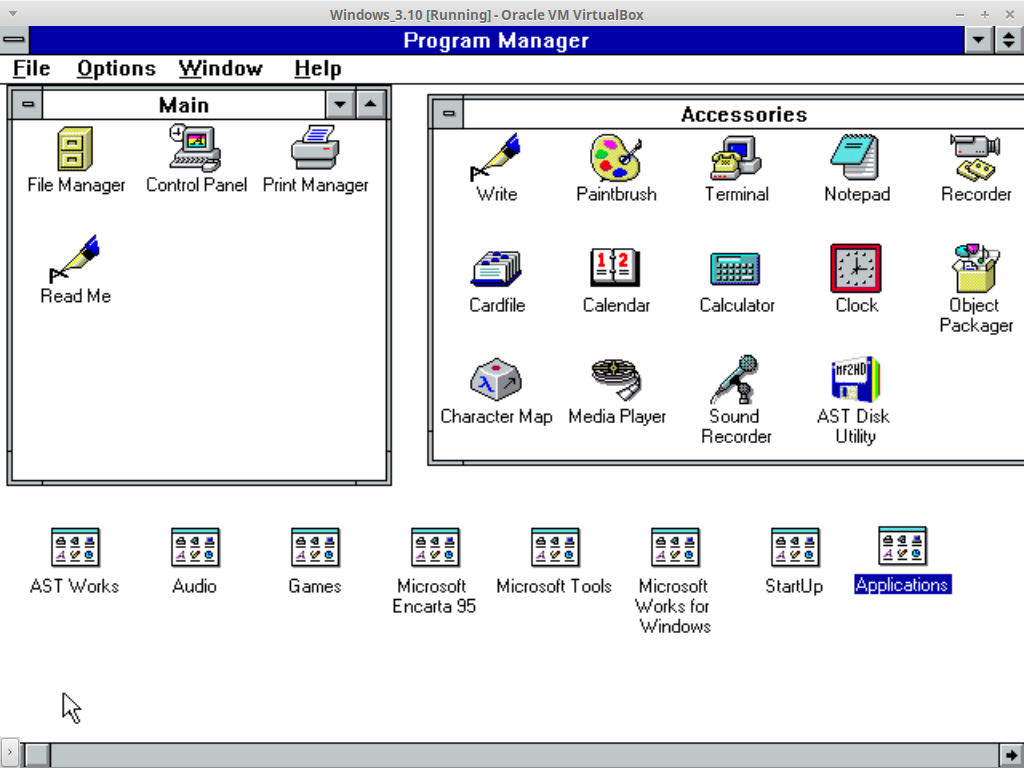Viewport: 1024px width, 768px height.
Task: Click the horizontal scrollbar right arrow
Action: point(1012,754)
